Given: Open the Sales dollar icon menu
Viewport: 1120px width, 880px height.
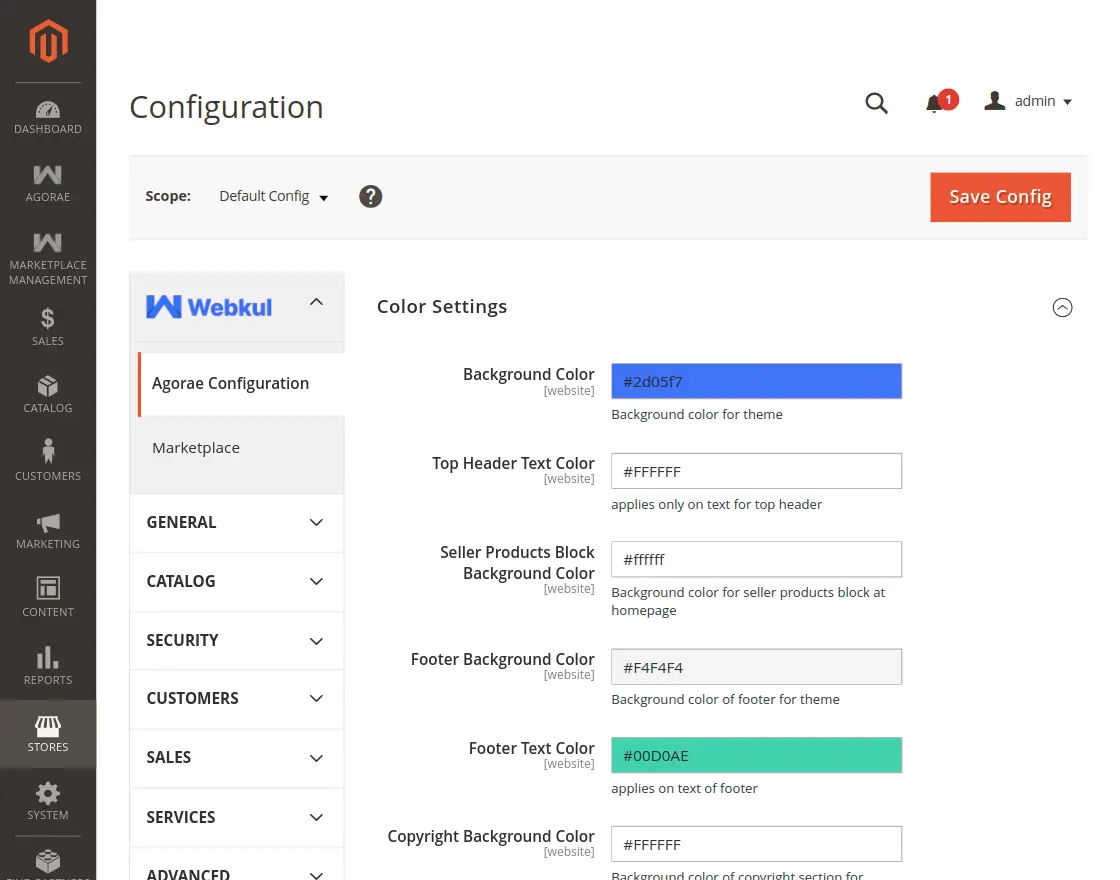Looking at the screenshot, I should (48, 327).
